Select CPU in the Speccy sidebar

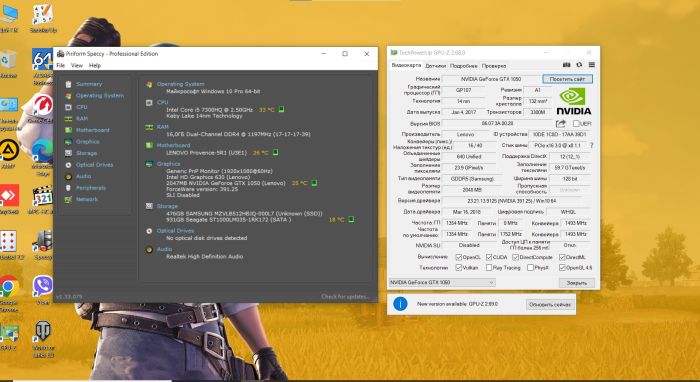(x=81, y=107)
